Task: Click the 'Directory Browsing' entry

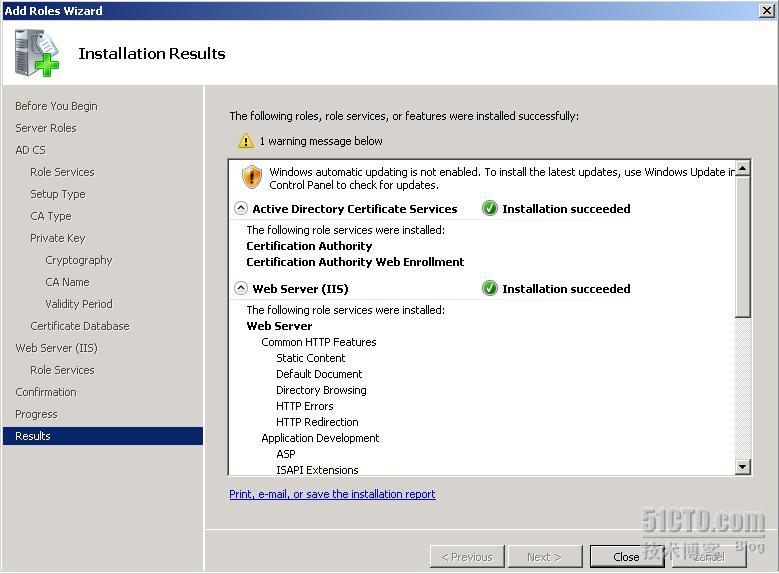Action: pyautogui.click(x=321, y=390)
